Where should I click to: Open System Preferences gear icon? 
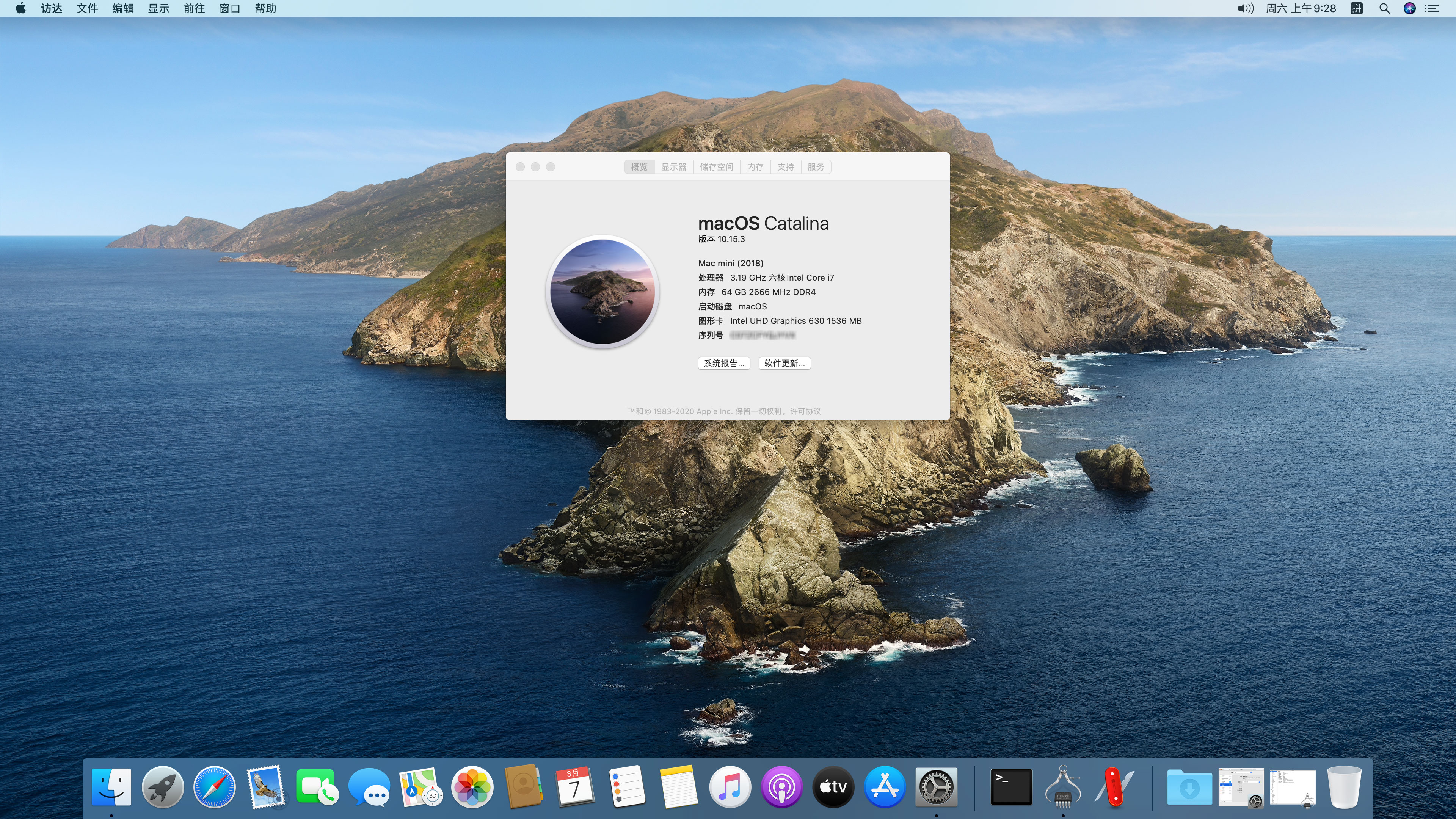click(936, 786)
